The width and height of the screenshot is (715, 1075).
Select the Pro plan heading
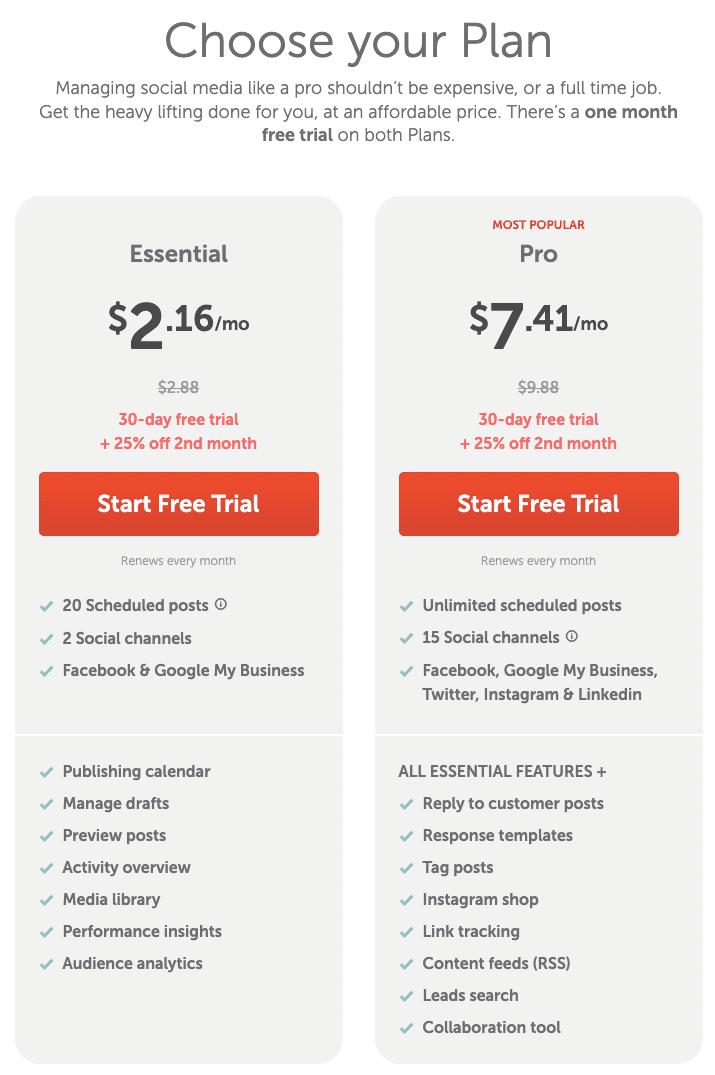(x=539, y=254)
